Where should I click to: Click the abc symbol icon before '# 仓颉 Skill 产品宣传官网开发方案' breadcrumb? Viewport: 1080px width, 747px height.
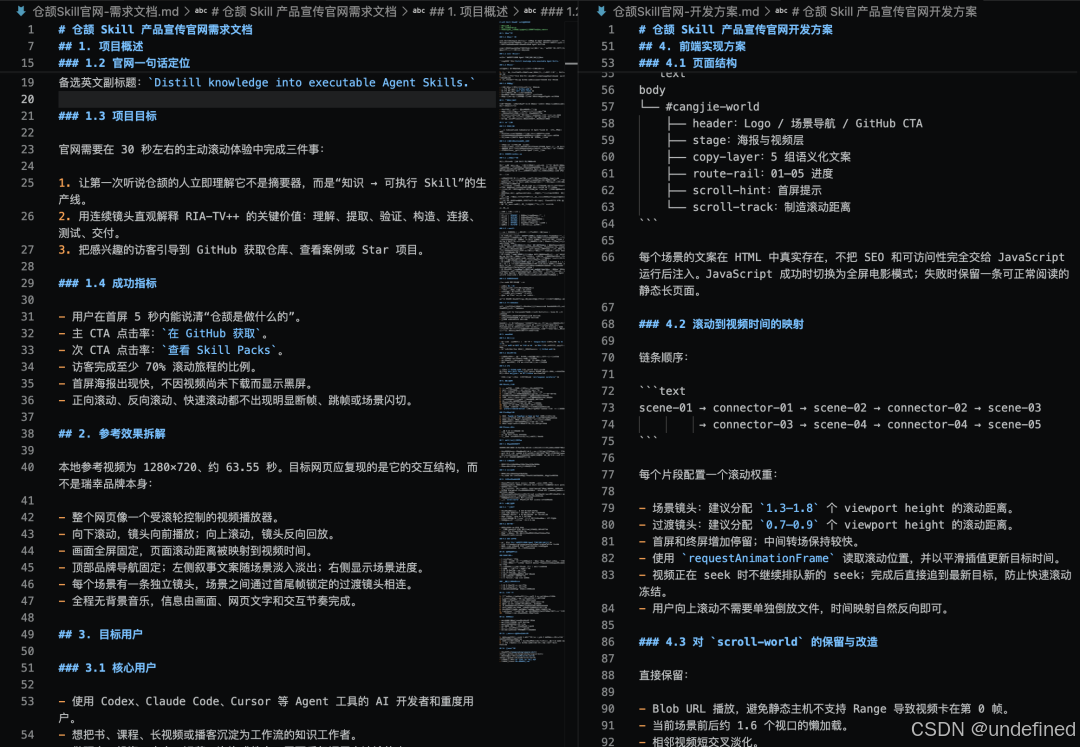tap(781, 11)
